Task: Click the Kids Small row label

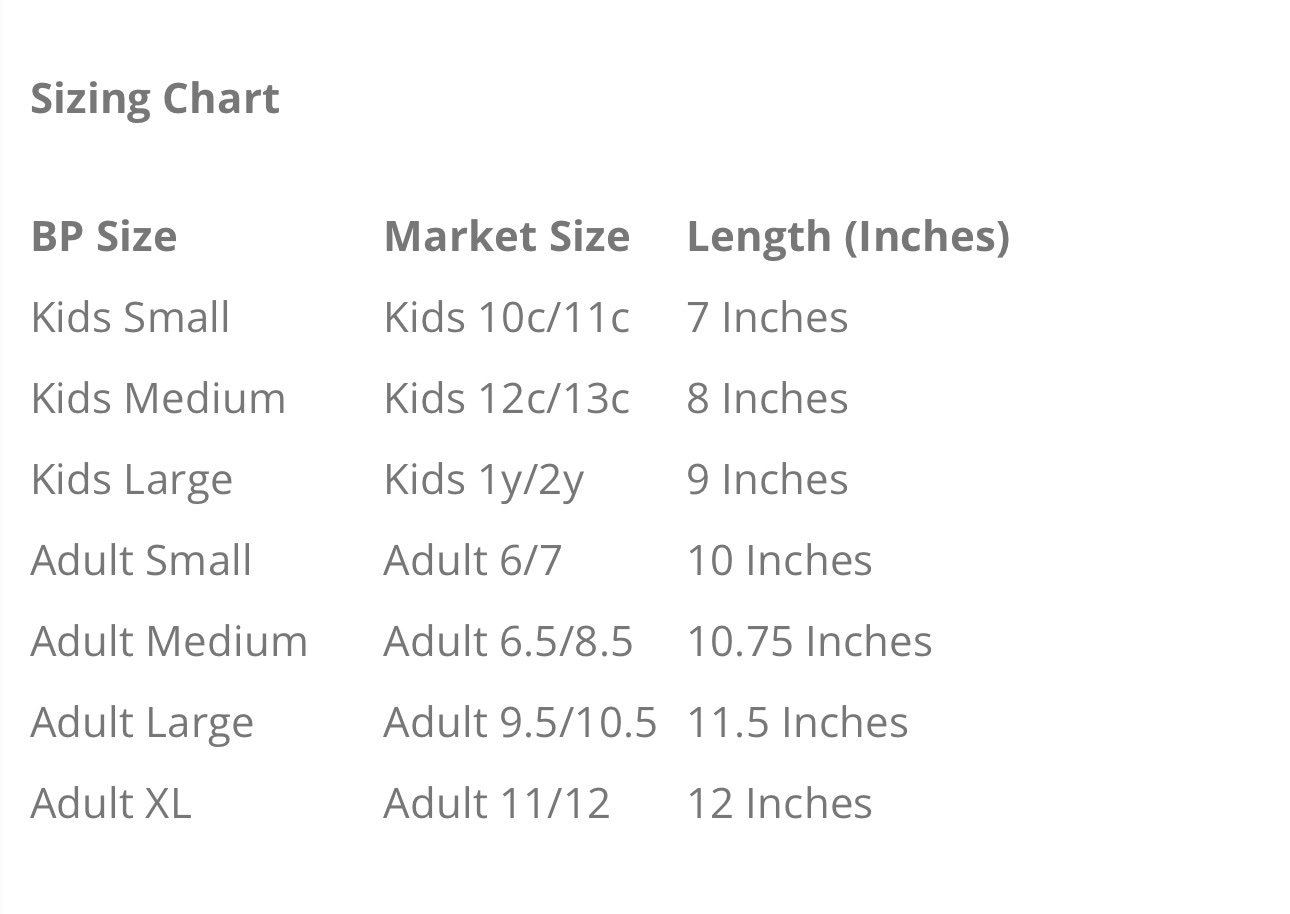Action: point(130,317)
